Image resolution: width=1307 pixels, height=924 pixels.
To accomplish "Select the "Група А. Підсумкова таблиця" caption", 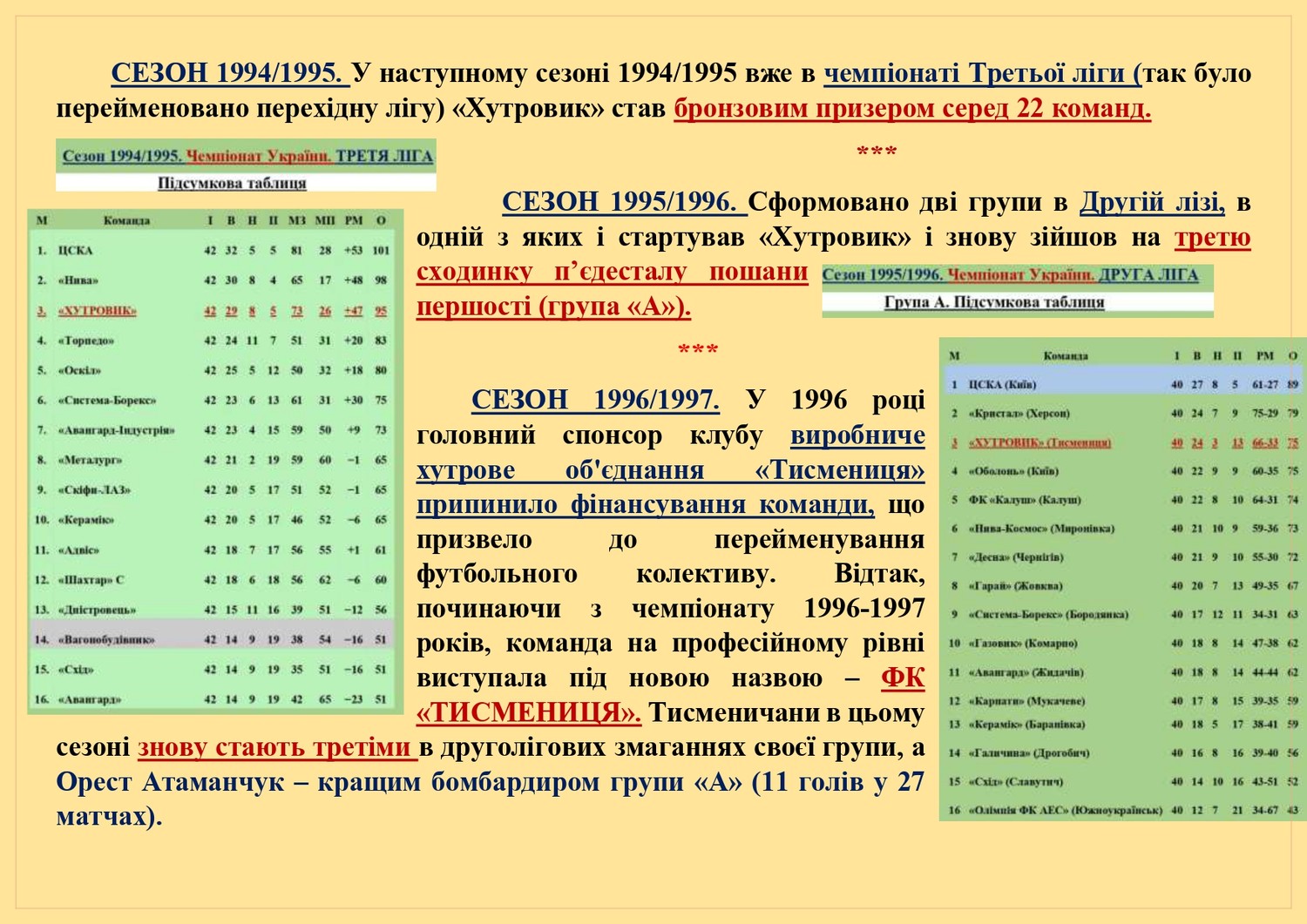I will coord(994,302).
